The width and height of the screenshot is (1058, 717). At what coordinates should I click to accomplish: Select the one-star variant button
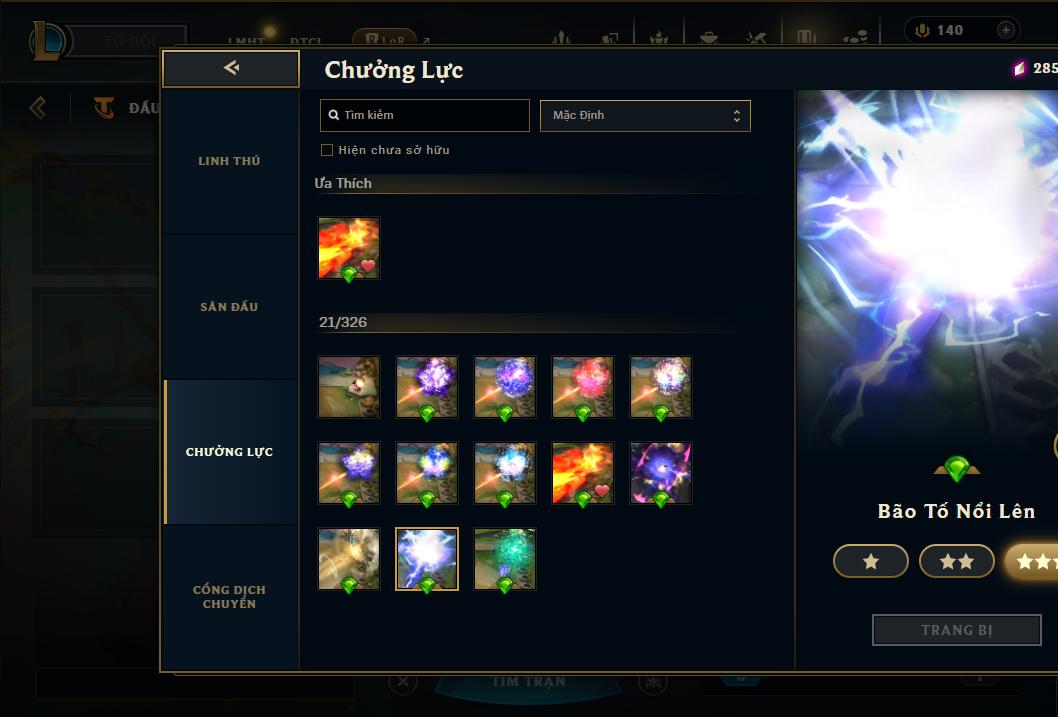(870, 561)
